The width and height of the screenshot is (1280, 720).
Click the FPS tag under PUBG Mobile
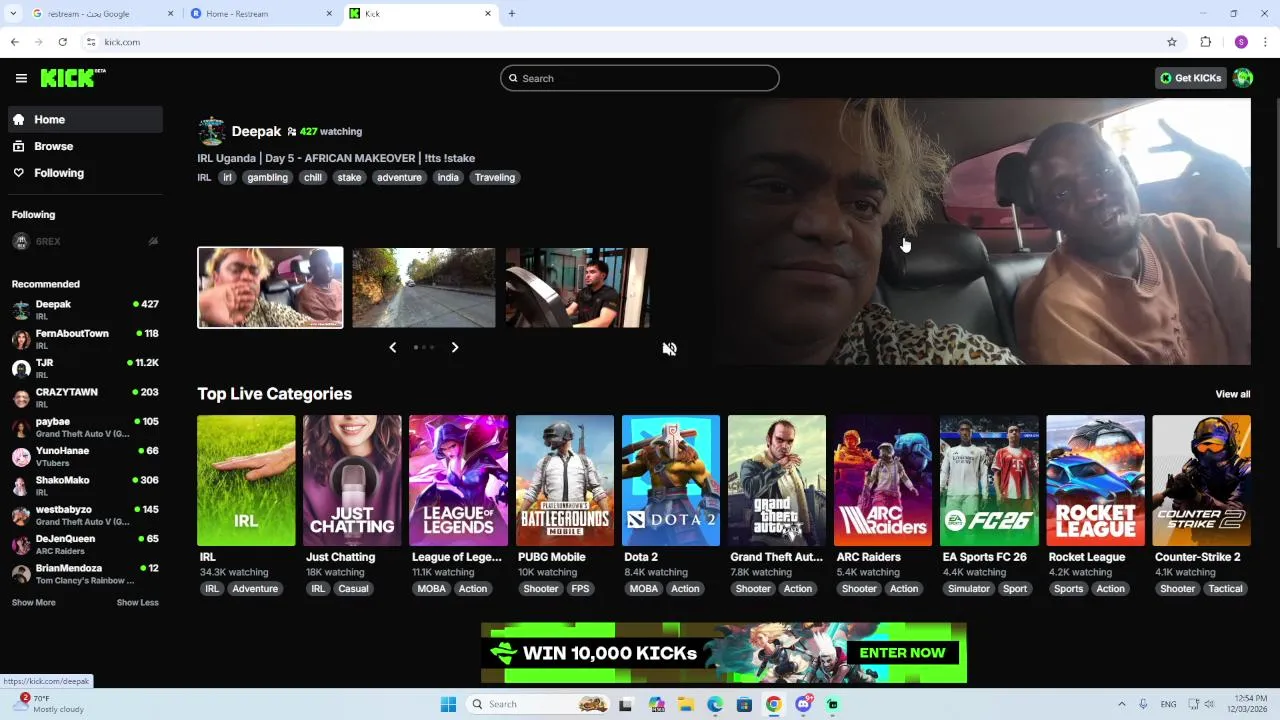point(580,589)
